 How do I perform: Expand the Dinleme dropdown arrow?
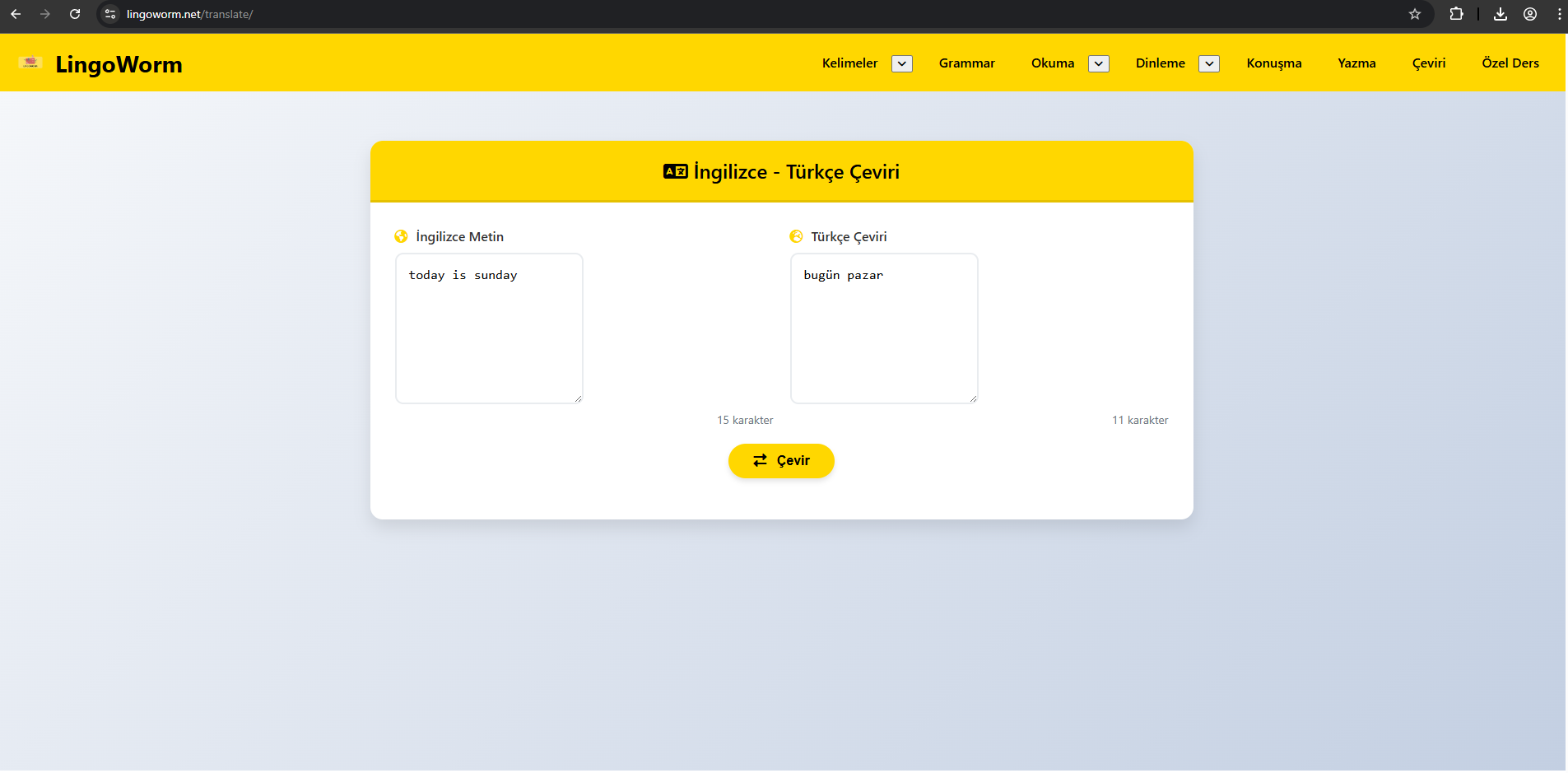coord(1208,63)
